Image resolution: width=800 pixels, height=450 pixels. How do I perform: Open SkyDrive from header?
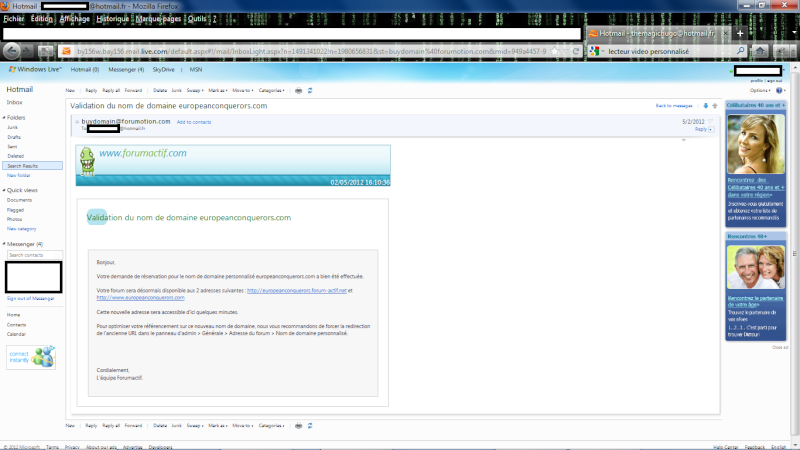click(x=163, y=69)
